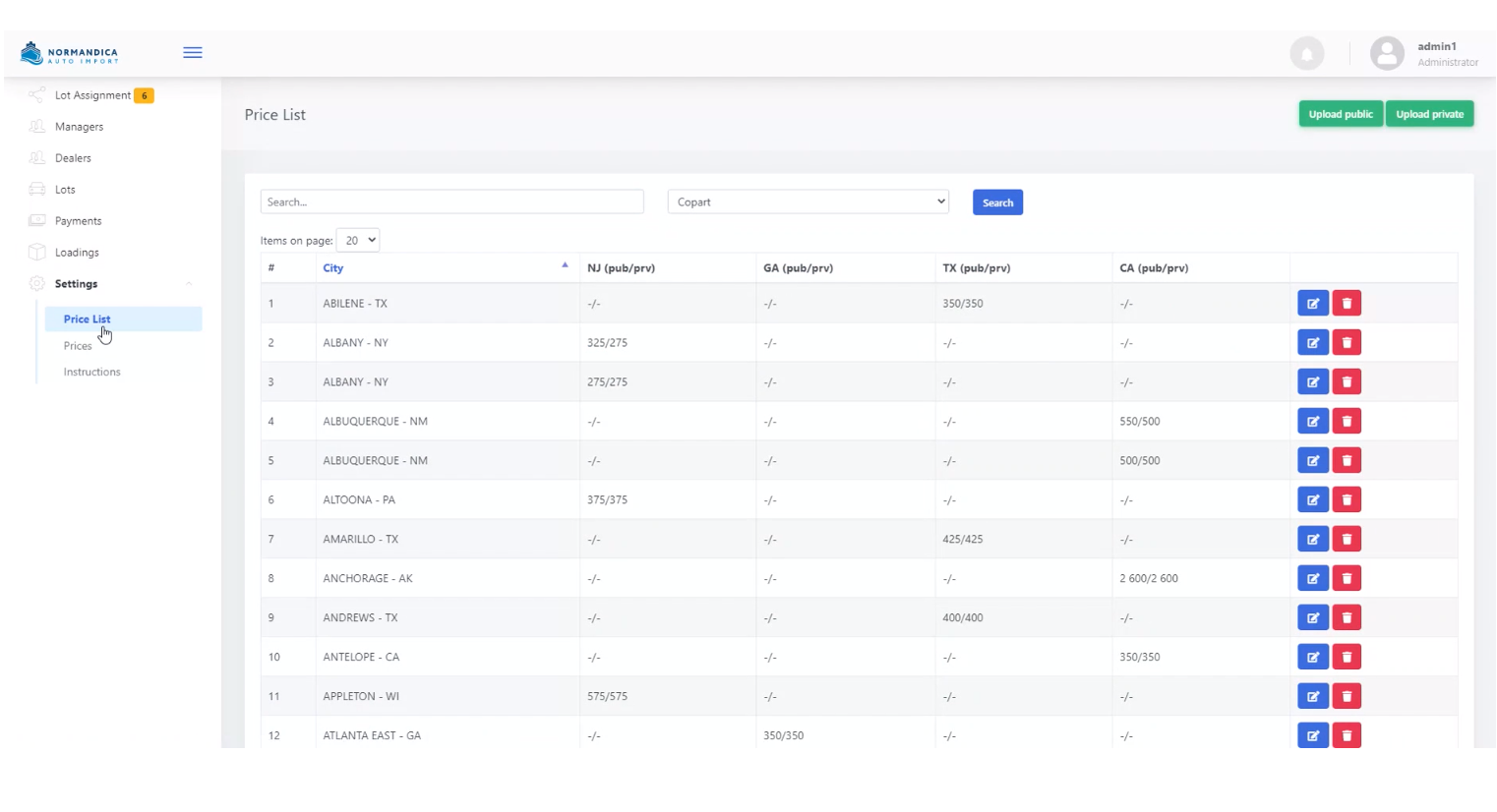Screen dimensions: 1497x812
Task: Delete the ALTOONA - PA row
Action: click(x=1347, y=500)
